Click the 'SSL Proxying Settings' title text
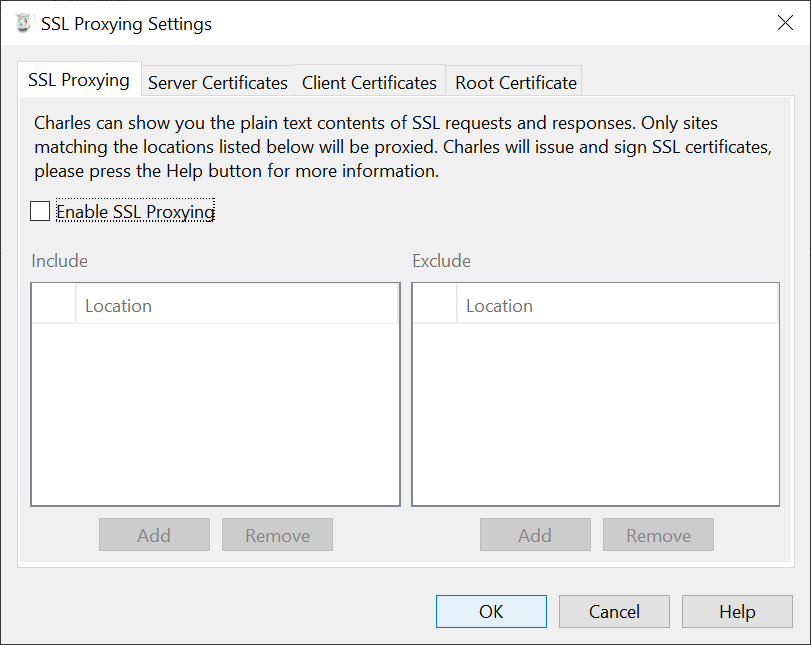811x645 pixels. (x=126, y=24)
